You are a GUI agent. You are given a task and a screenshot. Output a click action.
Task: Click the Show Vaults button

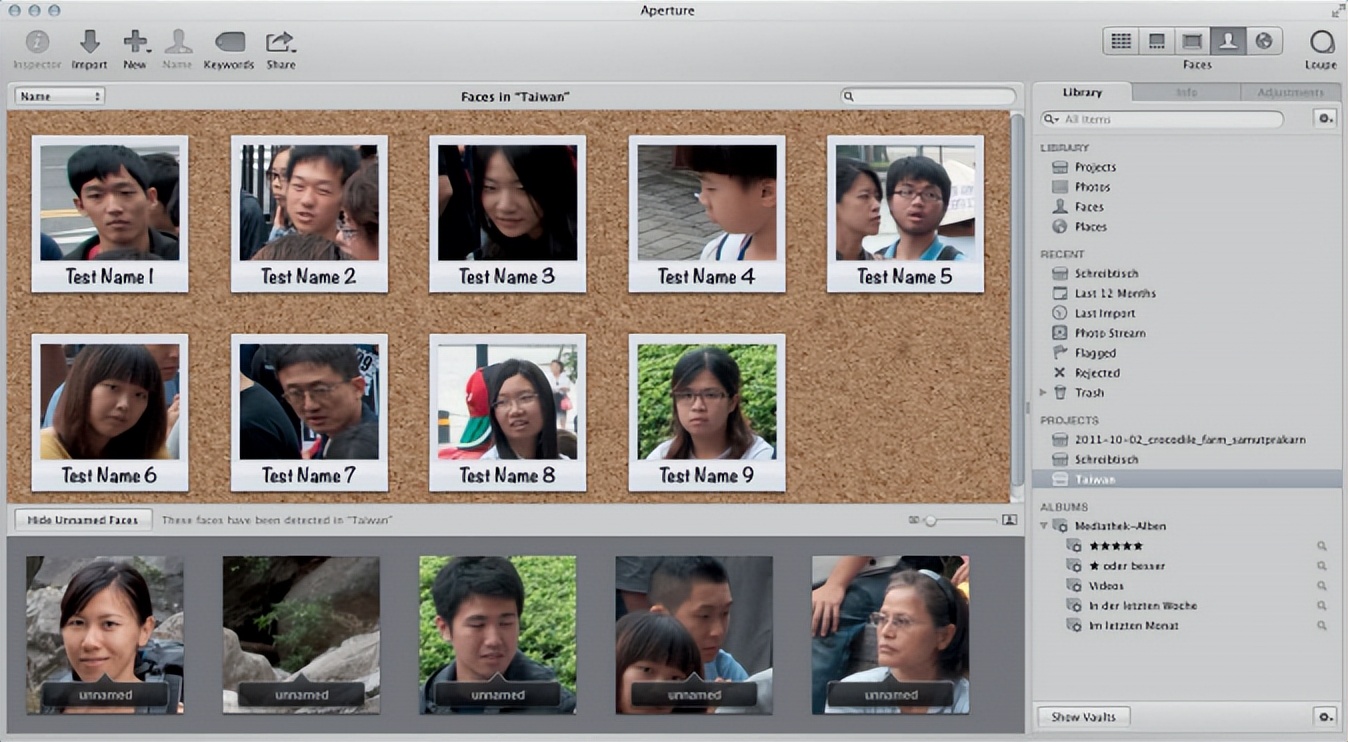(1083, 717)
